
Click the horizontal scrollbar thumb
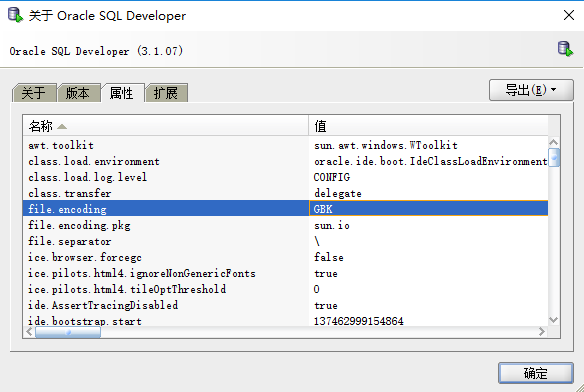tap(68, 332)
